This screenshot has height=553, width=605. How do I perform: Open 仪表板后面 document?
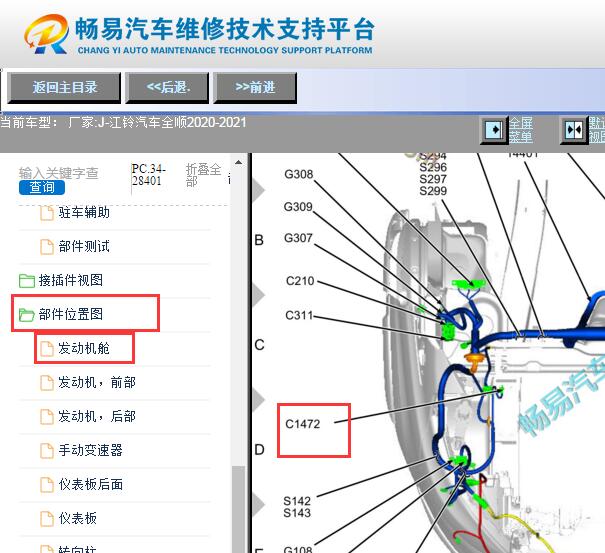[90, 484]
